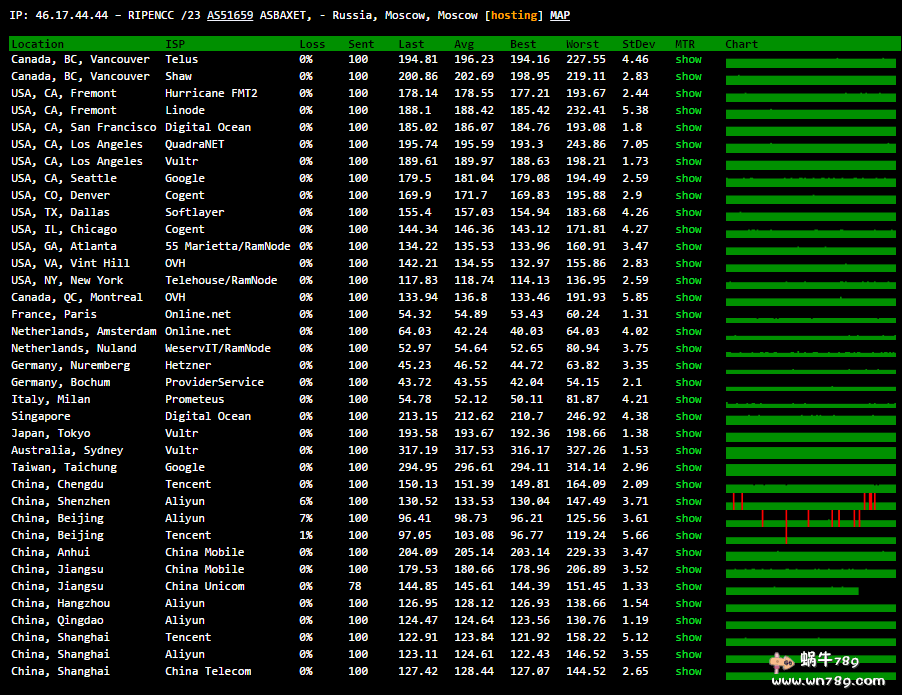902x695 pixels.
Task: Expand MTR for France, Paris Online.net
Action: [x=688, y=314]
